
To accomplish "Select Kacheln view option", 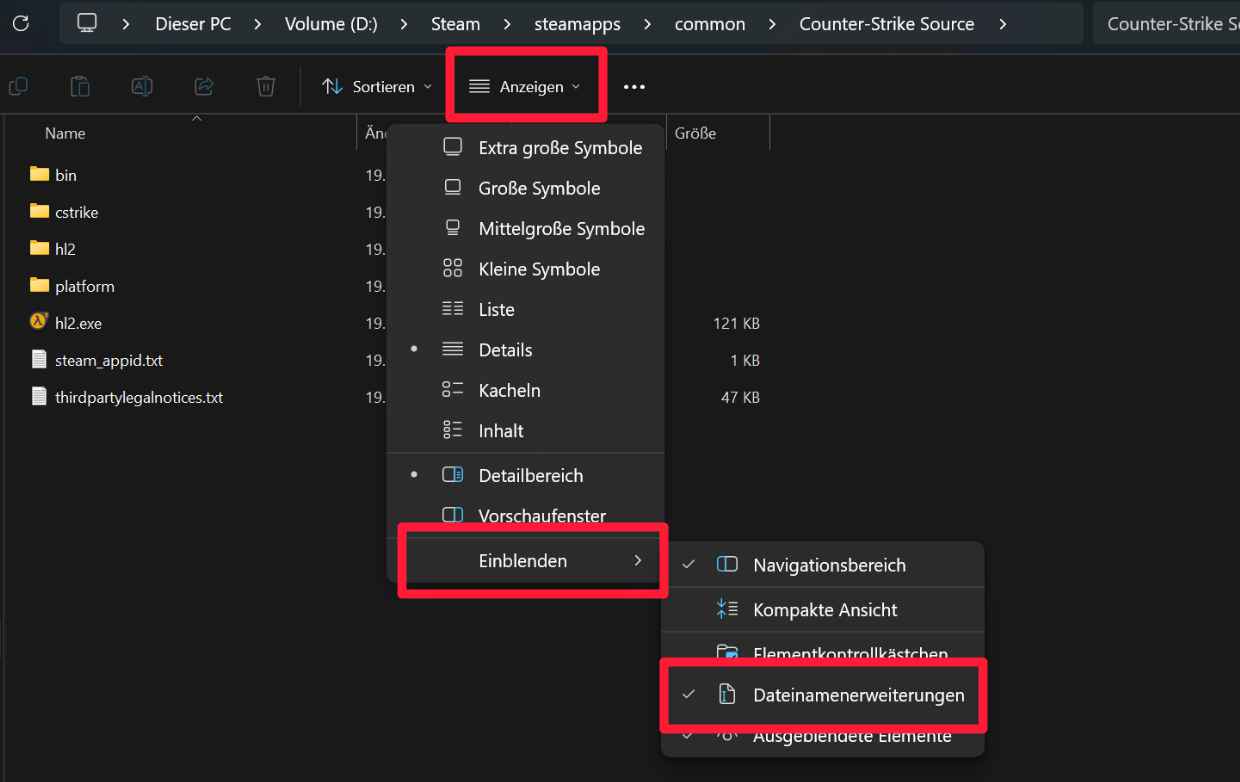I will (x=526, y=391).
